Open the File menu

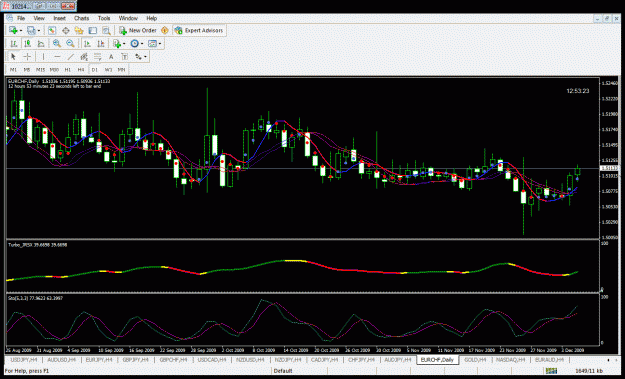click(21, 18)
